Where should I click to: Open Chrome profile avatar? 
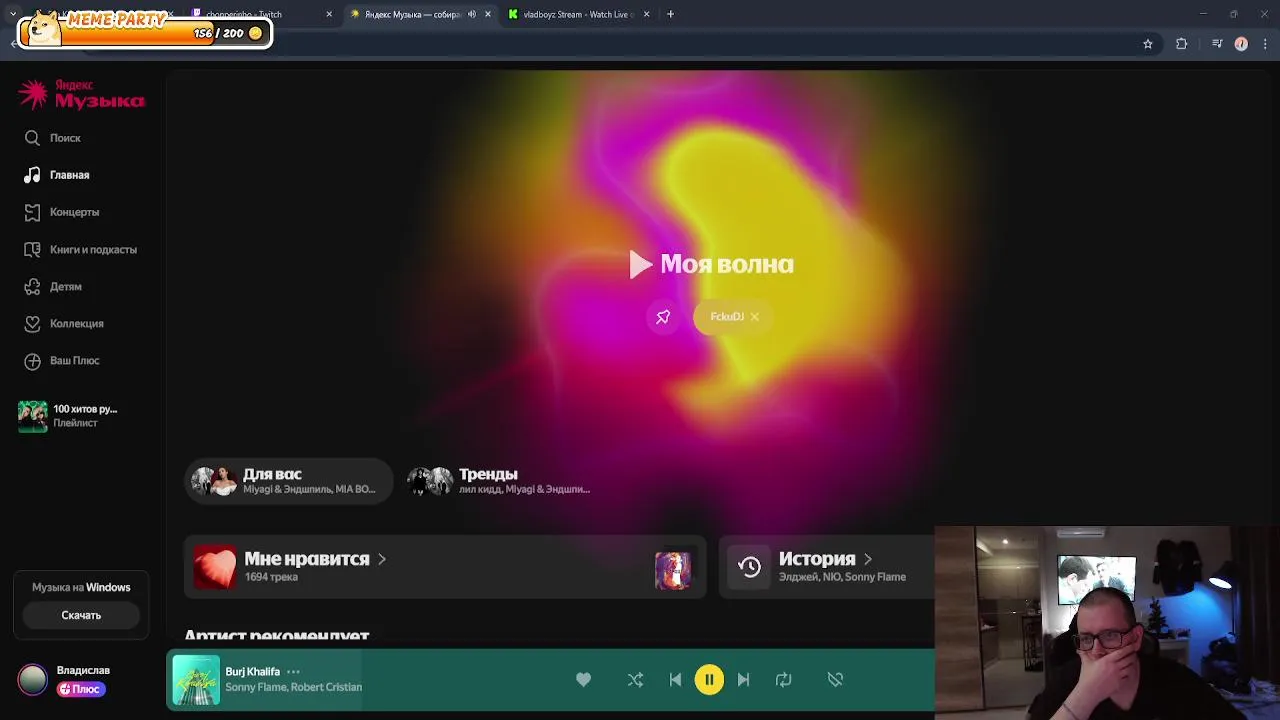click(x=1241, y=44)
